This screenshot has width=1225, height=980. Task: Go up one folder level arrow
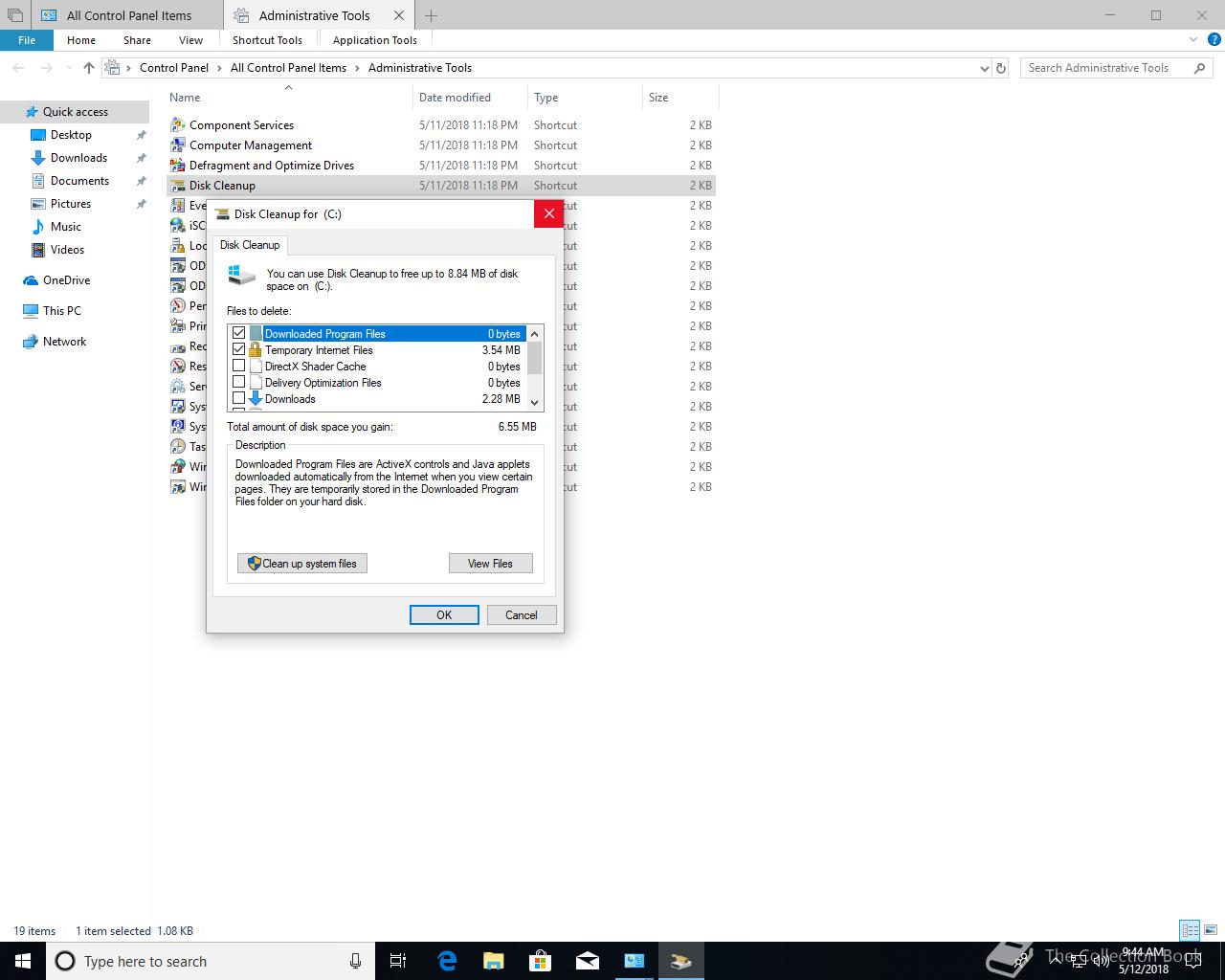(89, 68)
